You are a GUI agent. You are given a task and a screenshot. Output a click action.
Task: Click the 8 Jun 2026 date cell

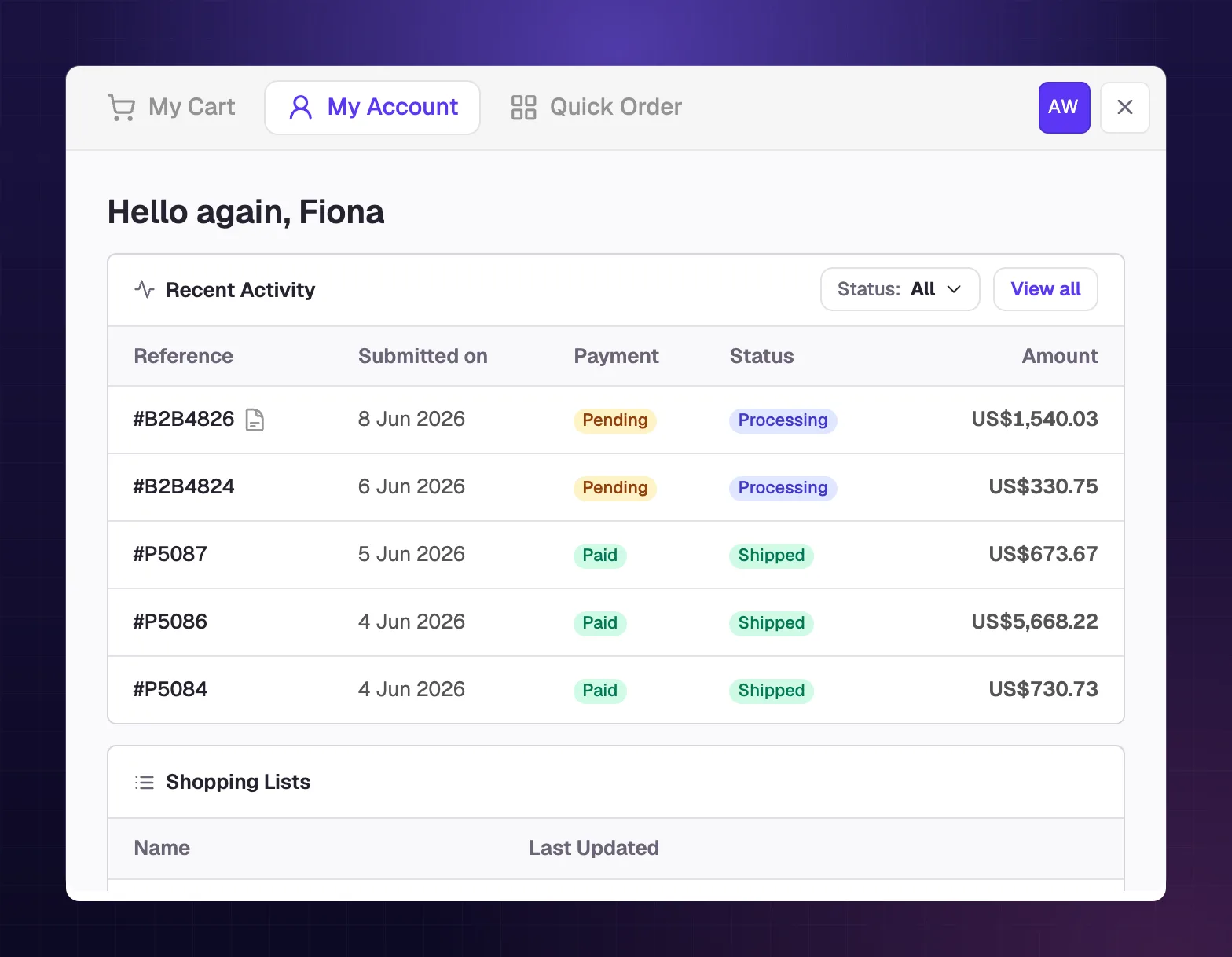pyautogui.click(x=412, y=419)
